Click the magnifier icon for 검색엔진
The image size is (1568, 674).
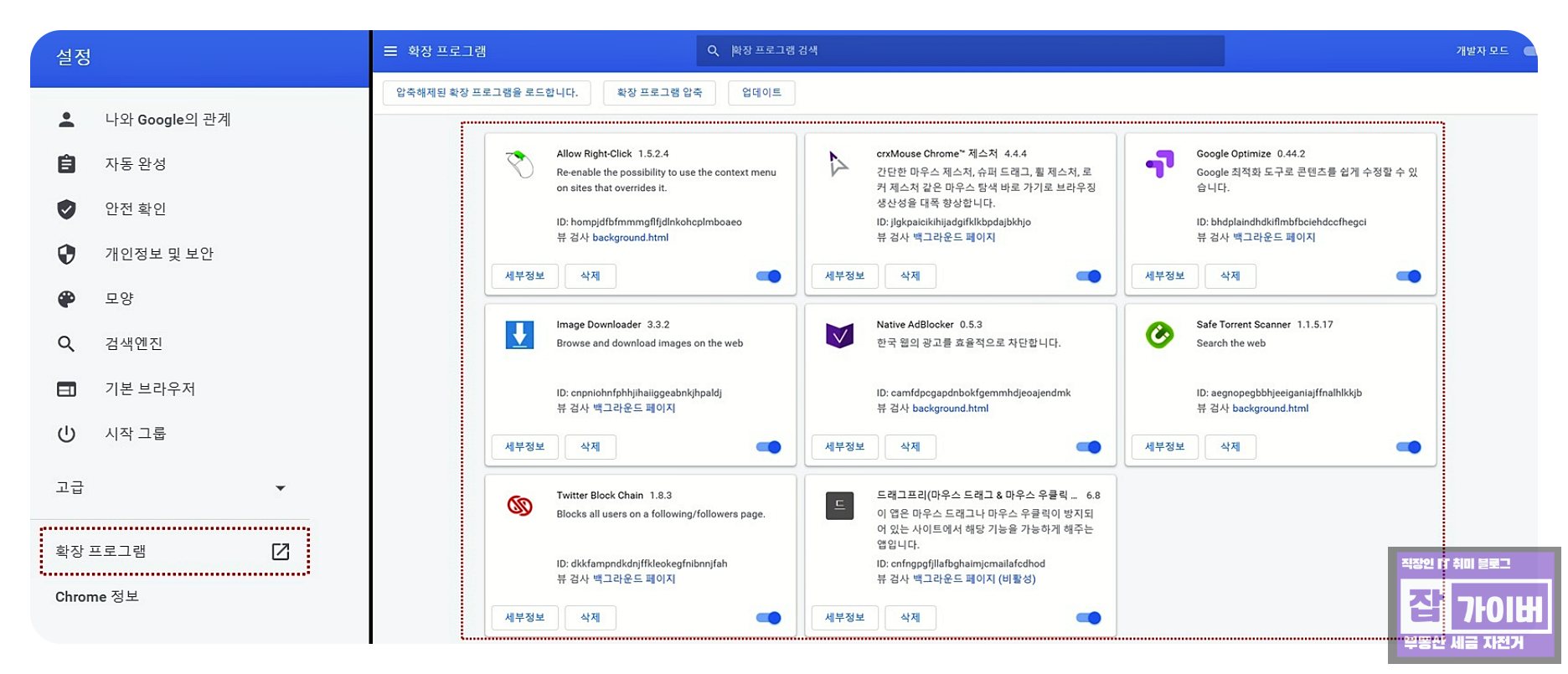pos(66,343)
